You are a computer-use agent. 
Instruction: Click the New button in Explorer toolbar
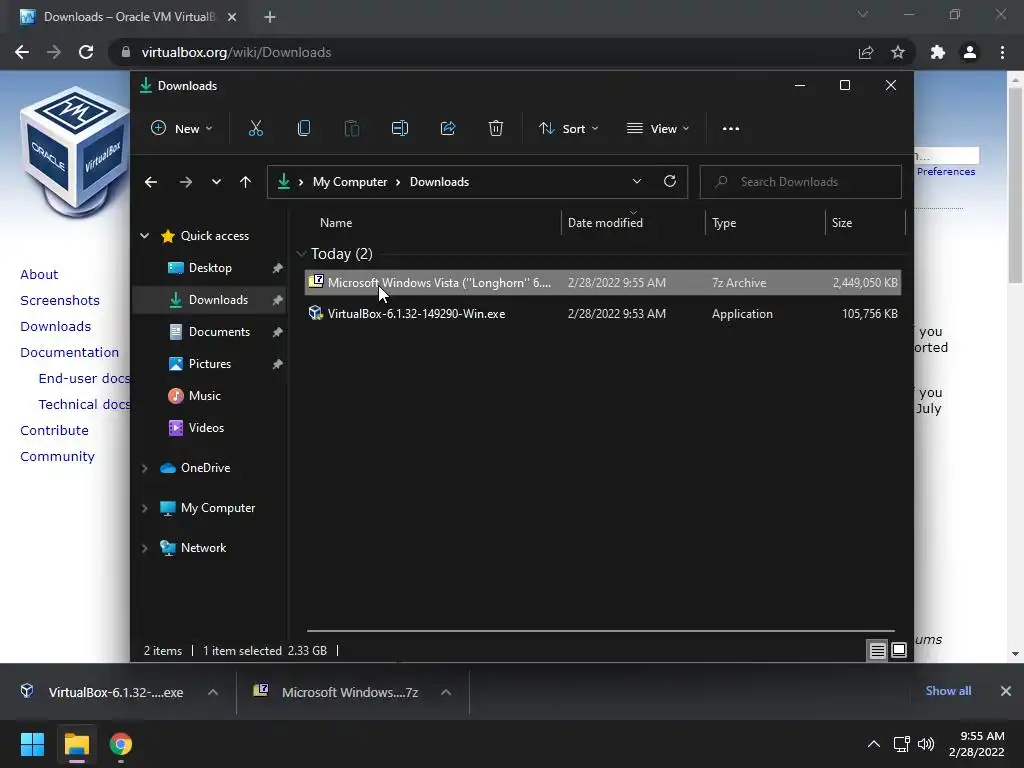click(x=182, y=129)
